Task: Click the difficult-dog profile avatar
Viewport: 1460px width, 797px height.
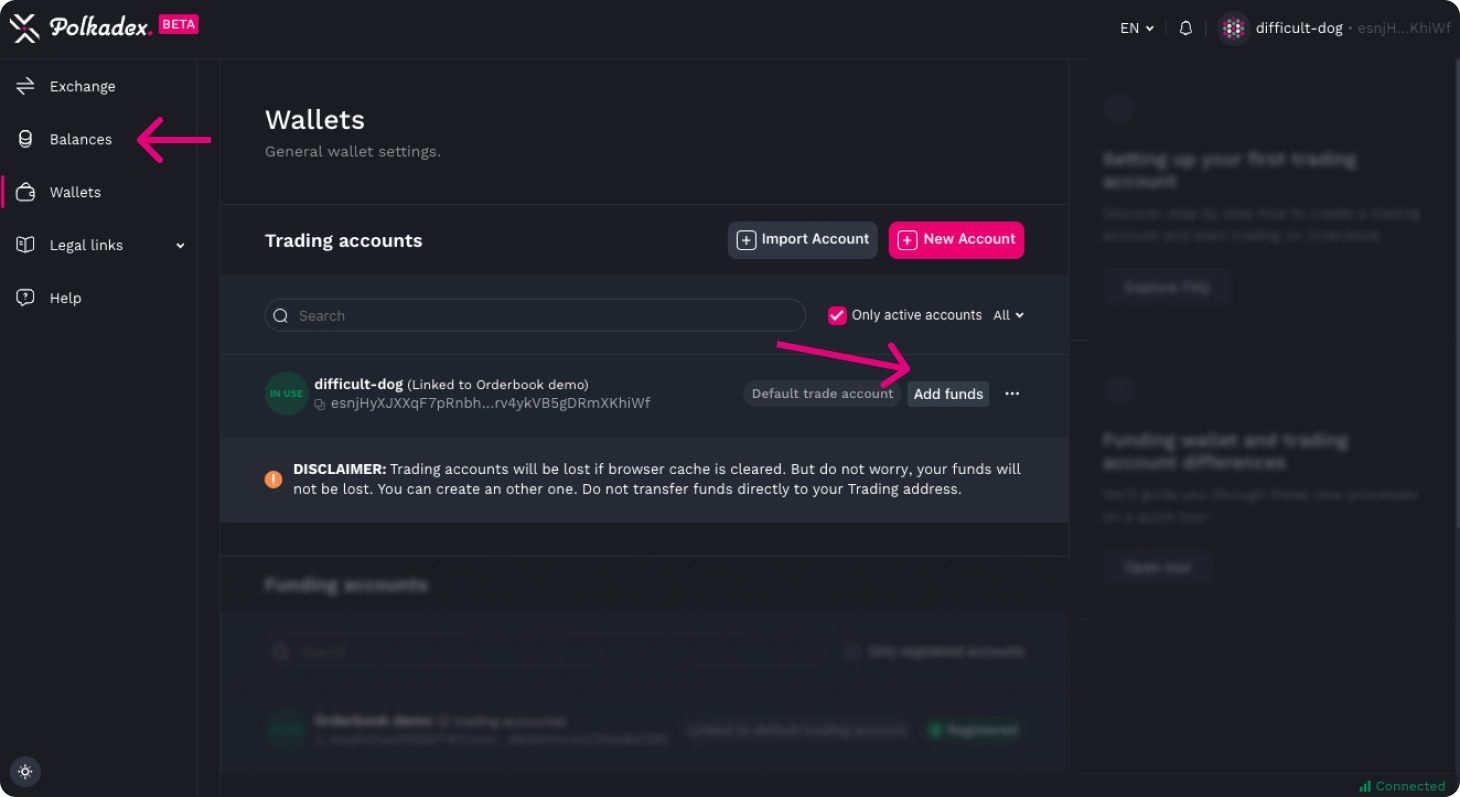Action: (x=1233, y=28)
